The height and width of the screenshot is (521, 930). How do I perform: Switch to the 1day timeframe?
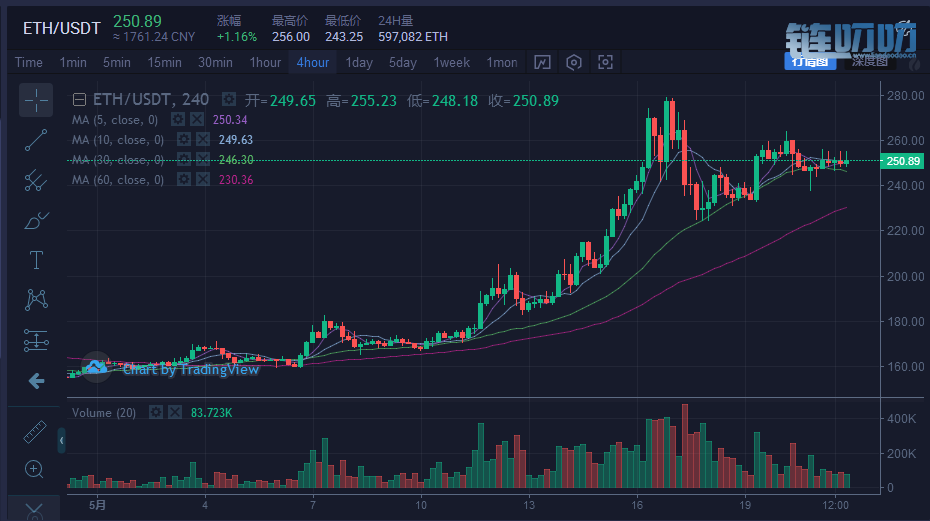point(359,62)
